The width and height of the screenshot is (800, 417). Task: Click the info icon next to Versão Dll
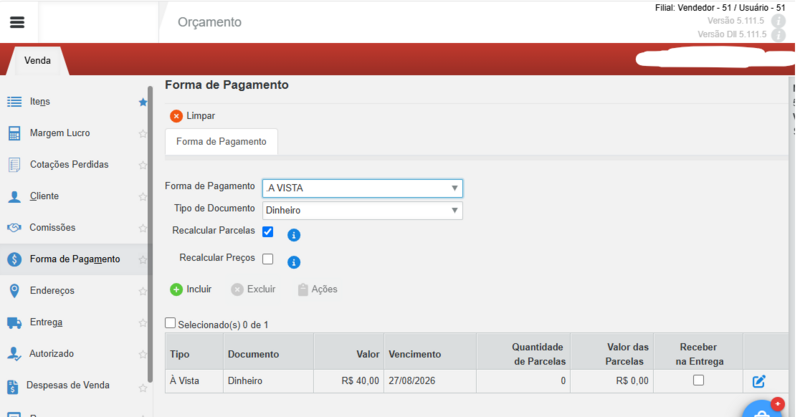(x=778, y=35)
